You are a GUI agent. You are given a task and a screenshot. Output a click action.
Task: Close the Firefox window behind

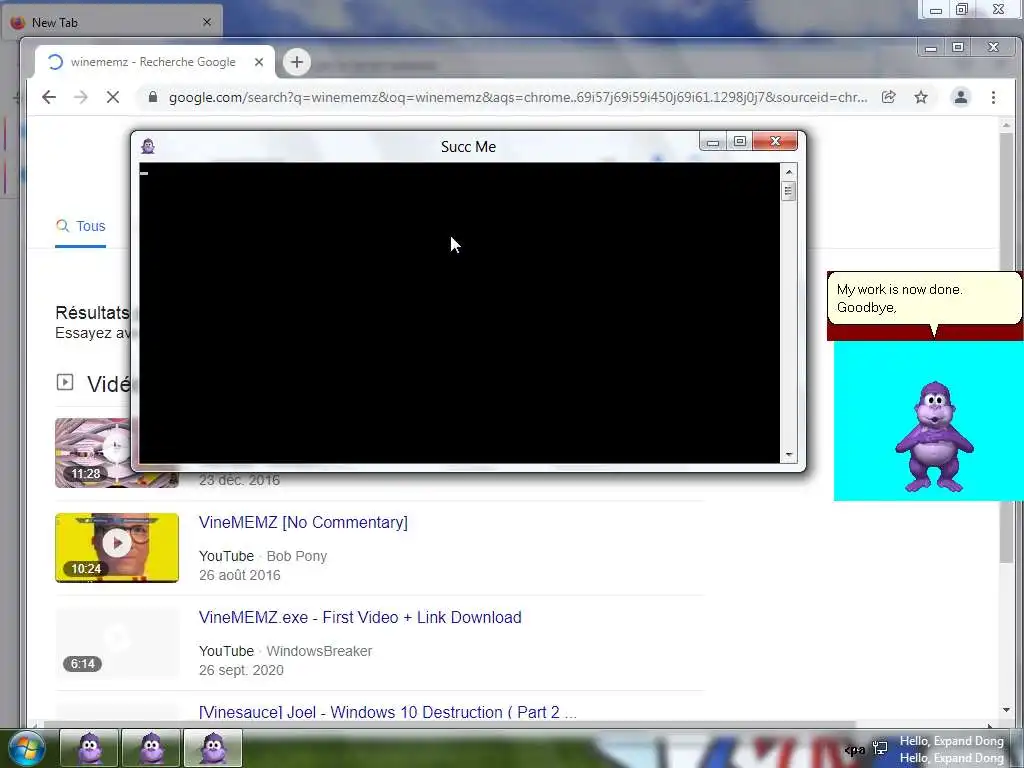[999, 9]
